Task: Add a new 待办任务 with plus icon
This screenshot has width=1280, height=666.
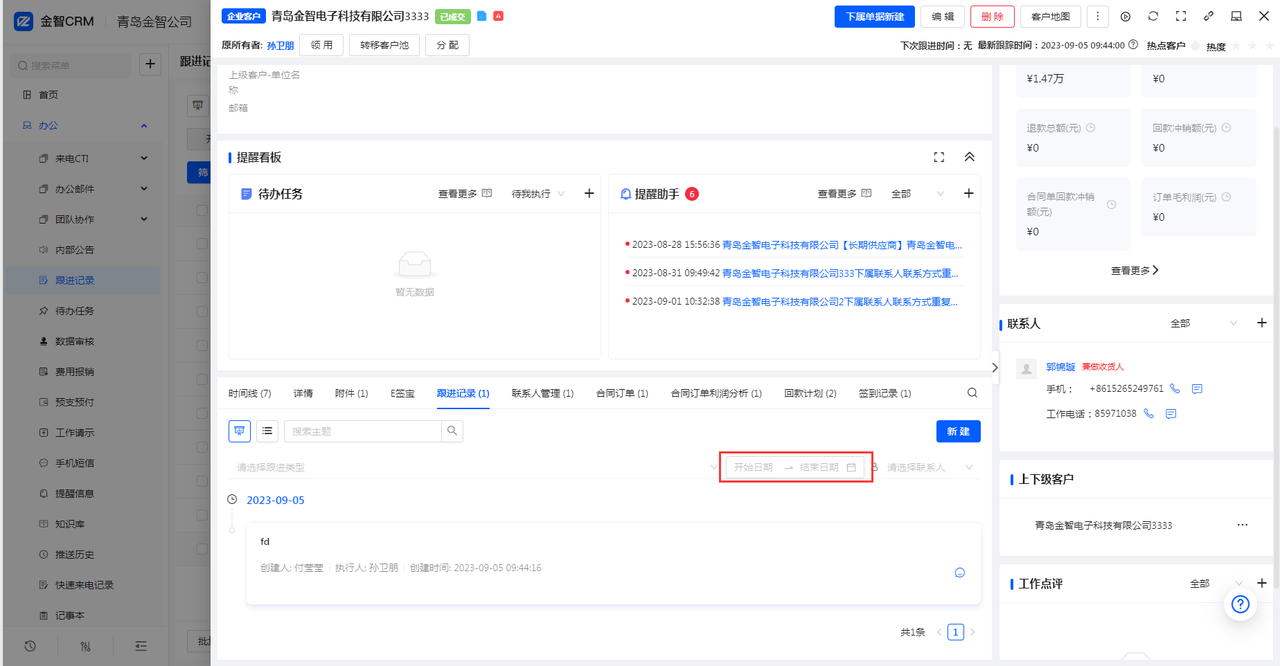Action: (589, 194)
